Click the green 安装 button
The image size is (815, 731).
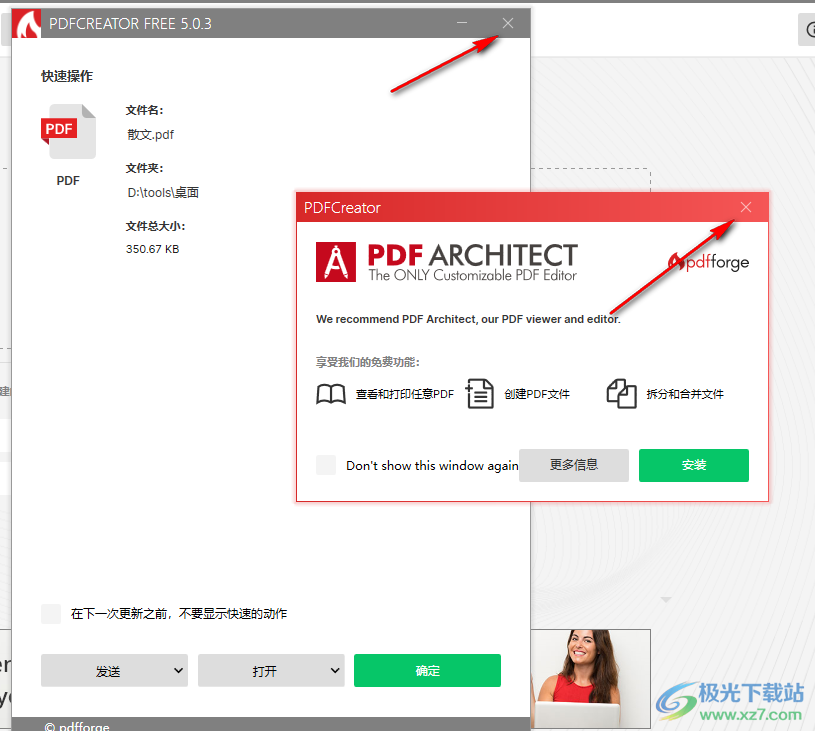[694, 465]
